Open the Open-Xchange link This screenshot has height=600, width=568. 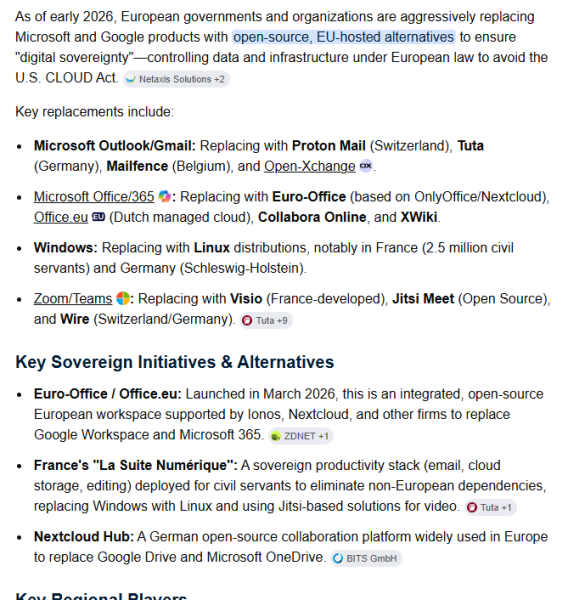pyautogui.click(x=310, y=166)
